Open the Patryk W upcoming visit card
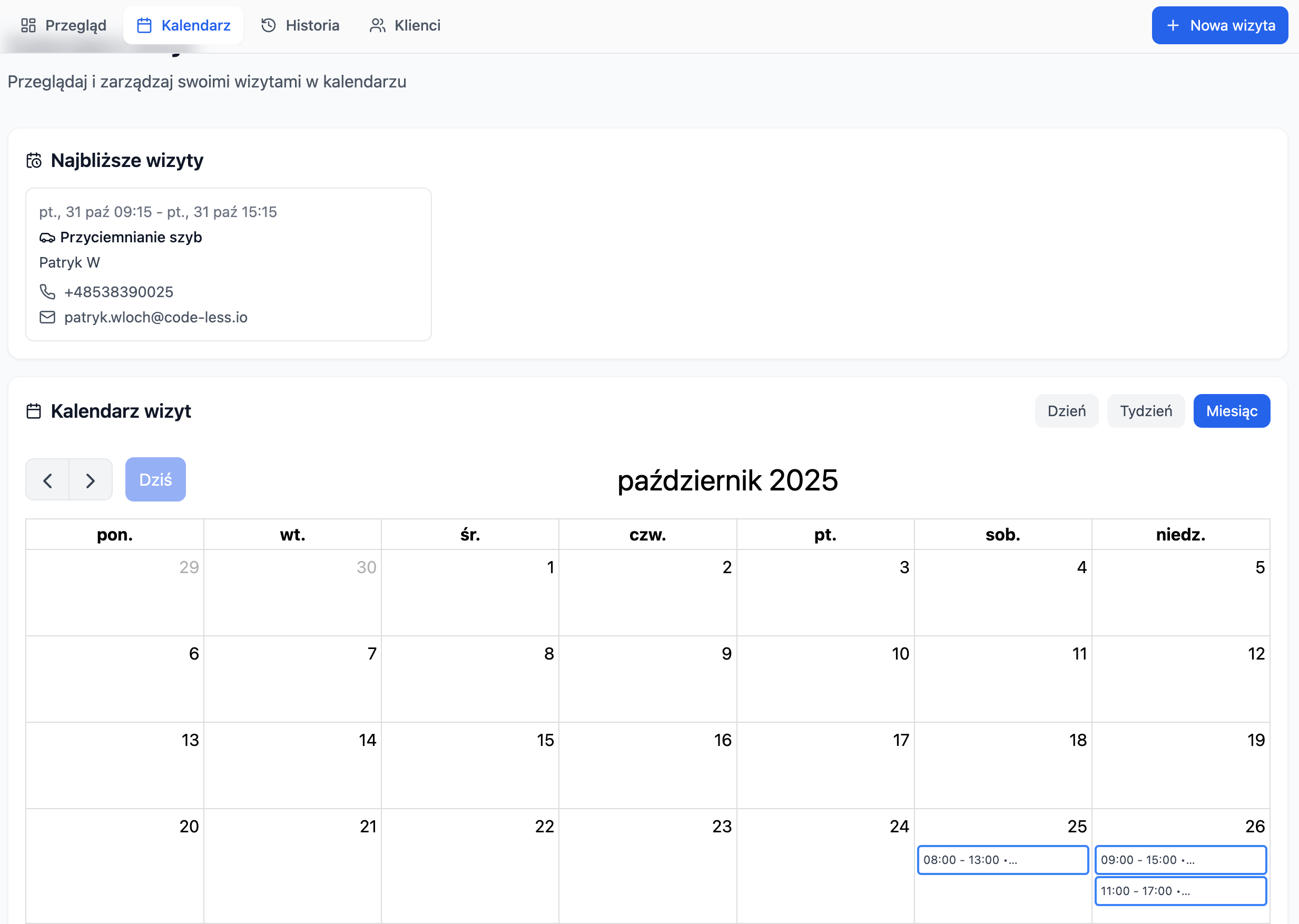 tap(228, 264)
